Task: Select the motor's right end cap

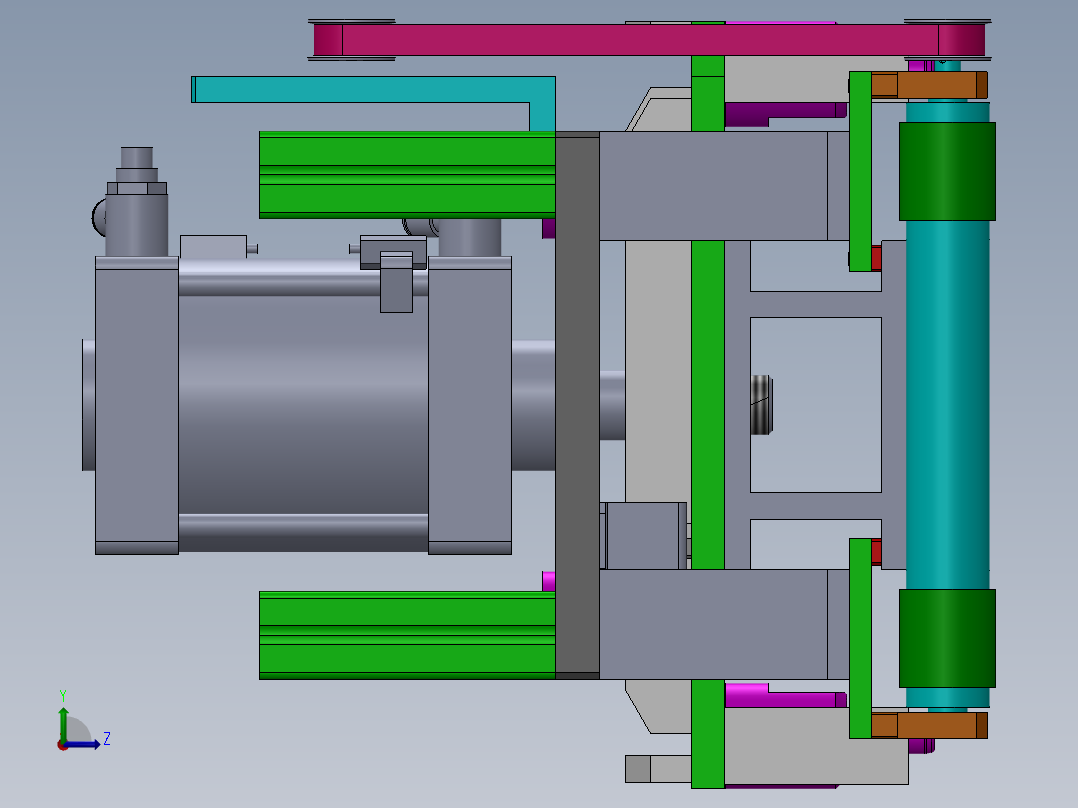Action: tap(470, 406)
